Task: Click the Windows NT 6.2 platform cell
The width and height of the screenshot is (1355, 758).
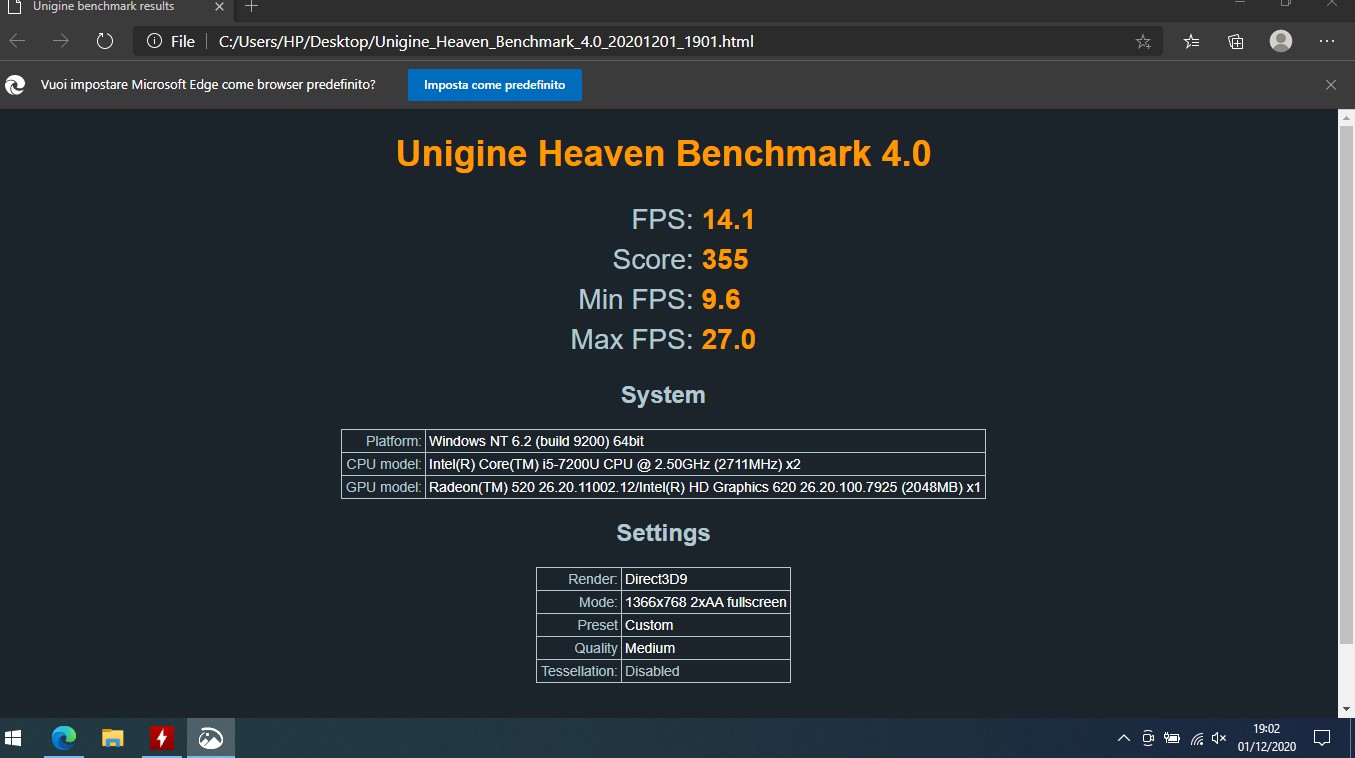Action: coord(705,441)
